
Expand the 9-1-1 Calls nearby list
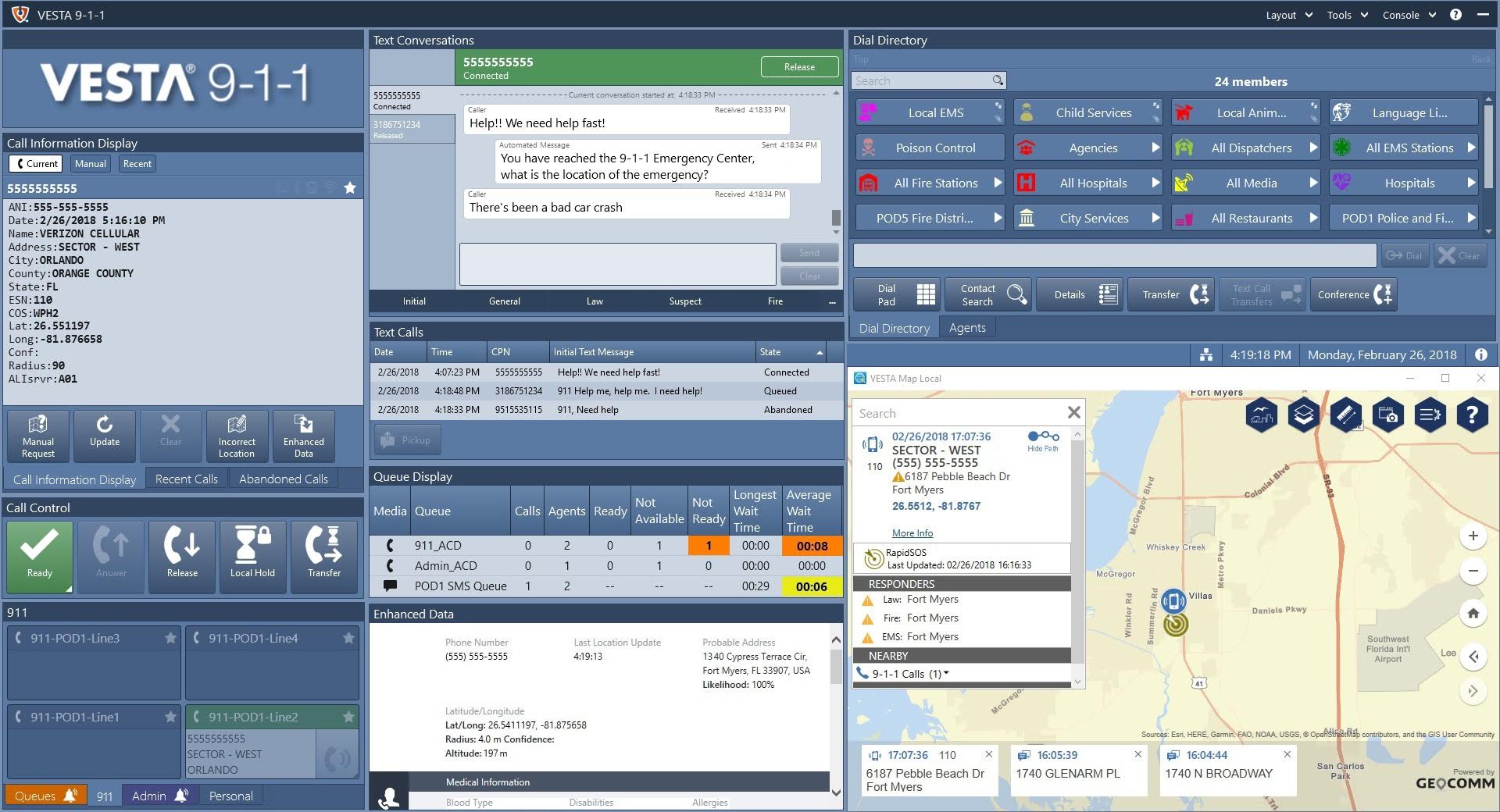(945, 673)
